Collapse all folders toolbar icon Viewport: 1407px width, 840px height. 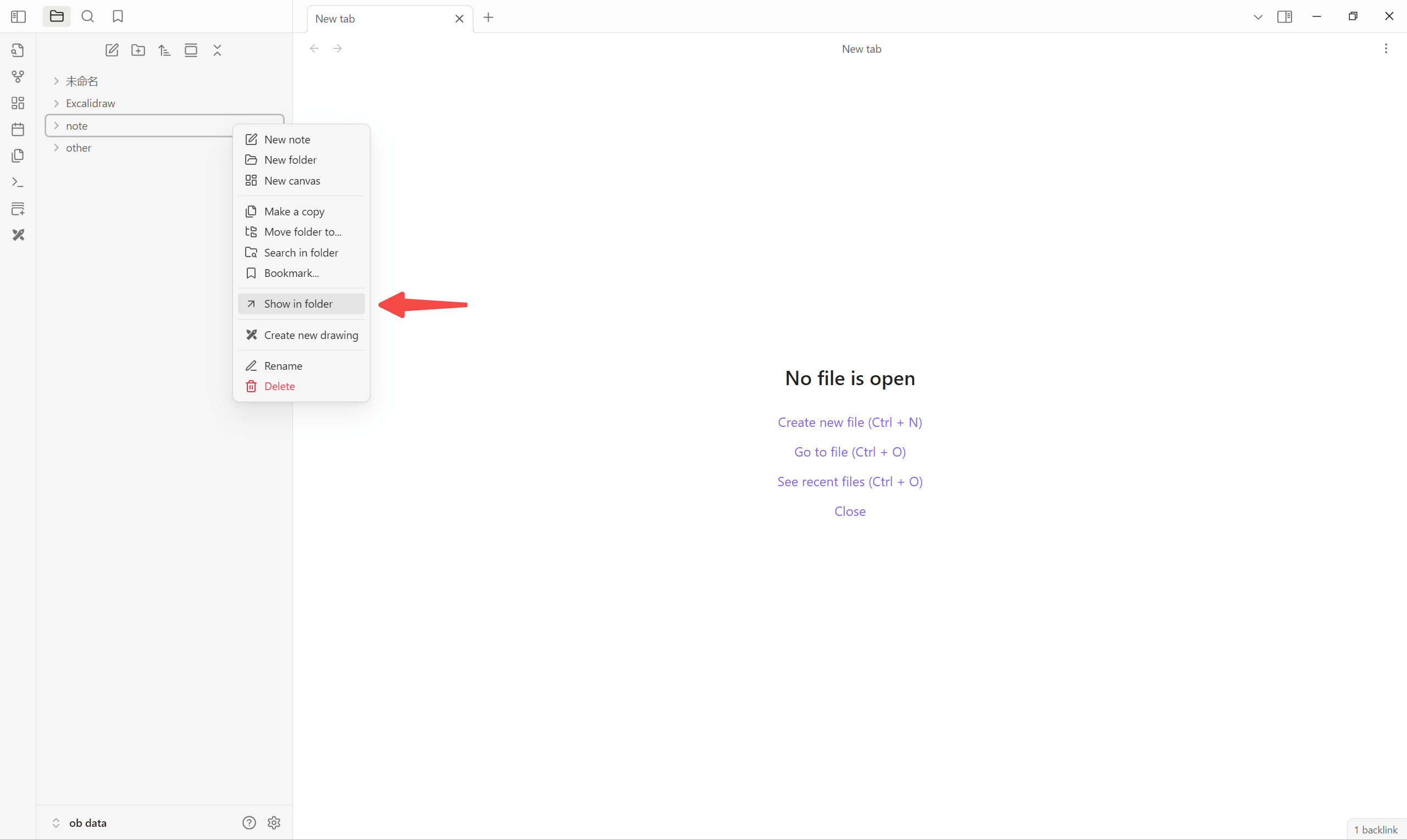click(x=218, y=51)
